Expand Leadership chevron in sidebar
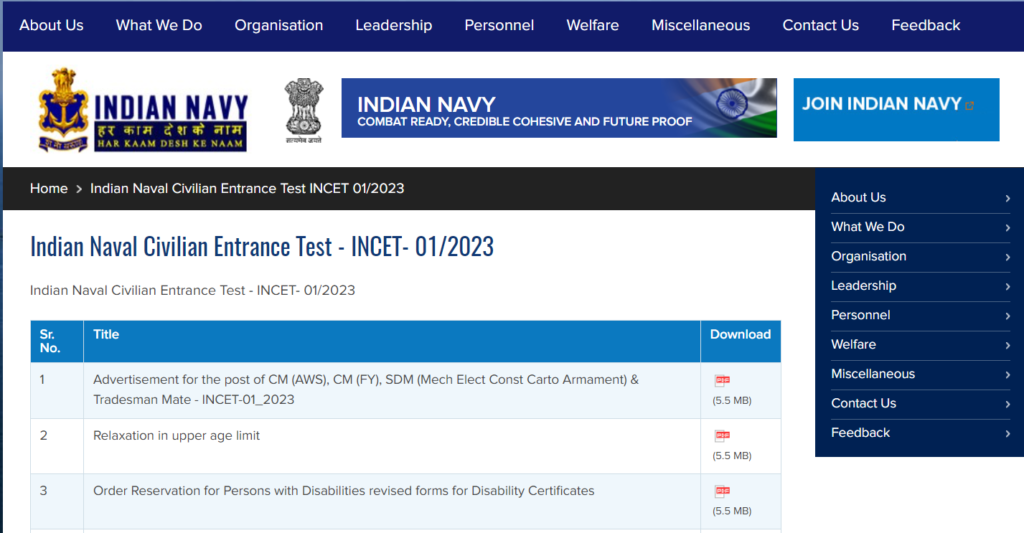This screenshot has height=533, width=1024. [1008, 287]
